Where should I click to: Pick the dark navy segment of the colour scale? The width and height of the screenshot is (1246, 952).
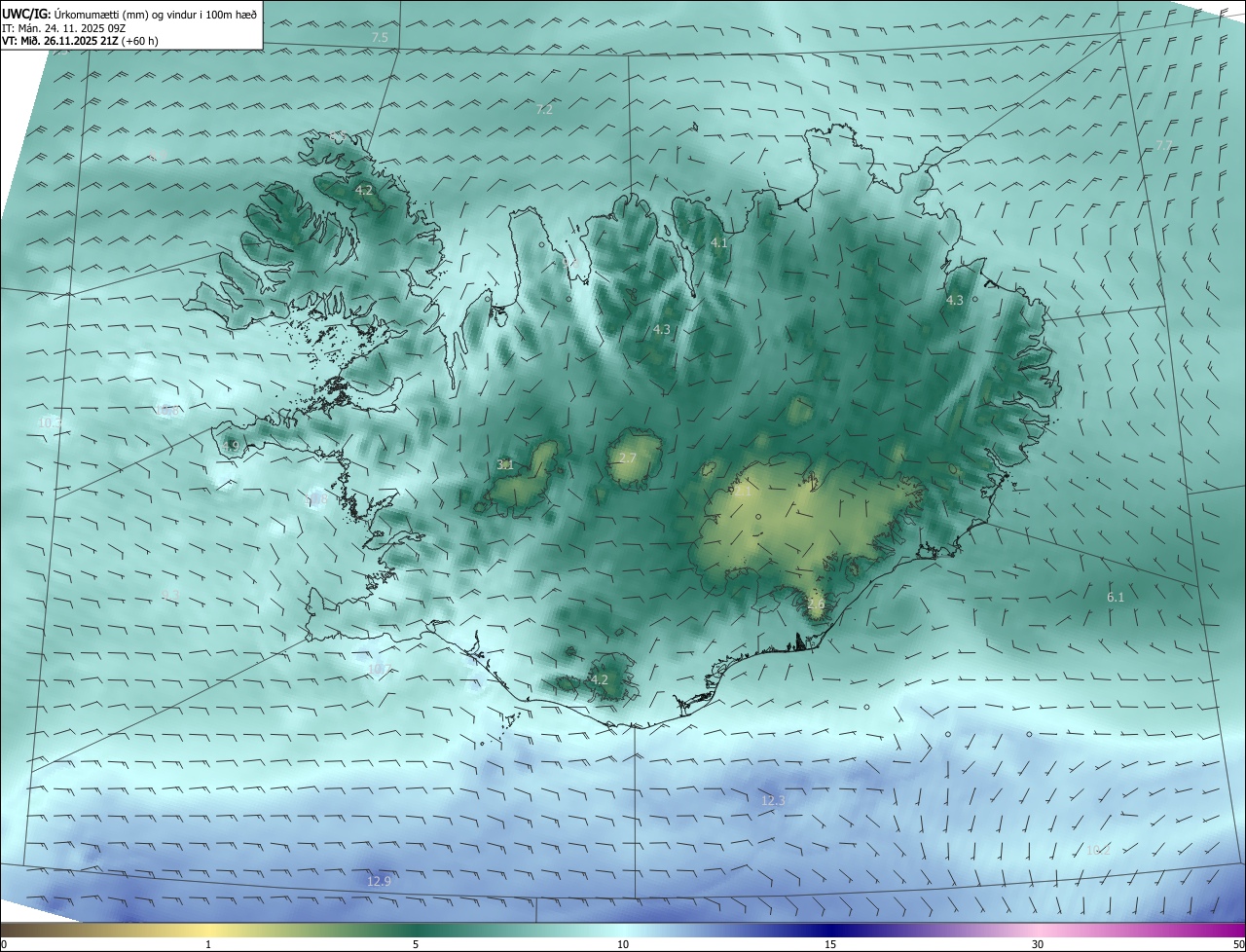[830, 931]
